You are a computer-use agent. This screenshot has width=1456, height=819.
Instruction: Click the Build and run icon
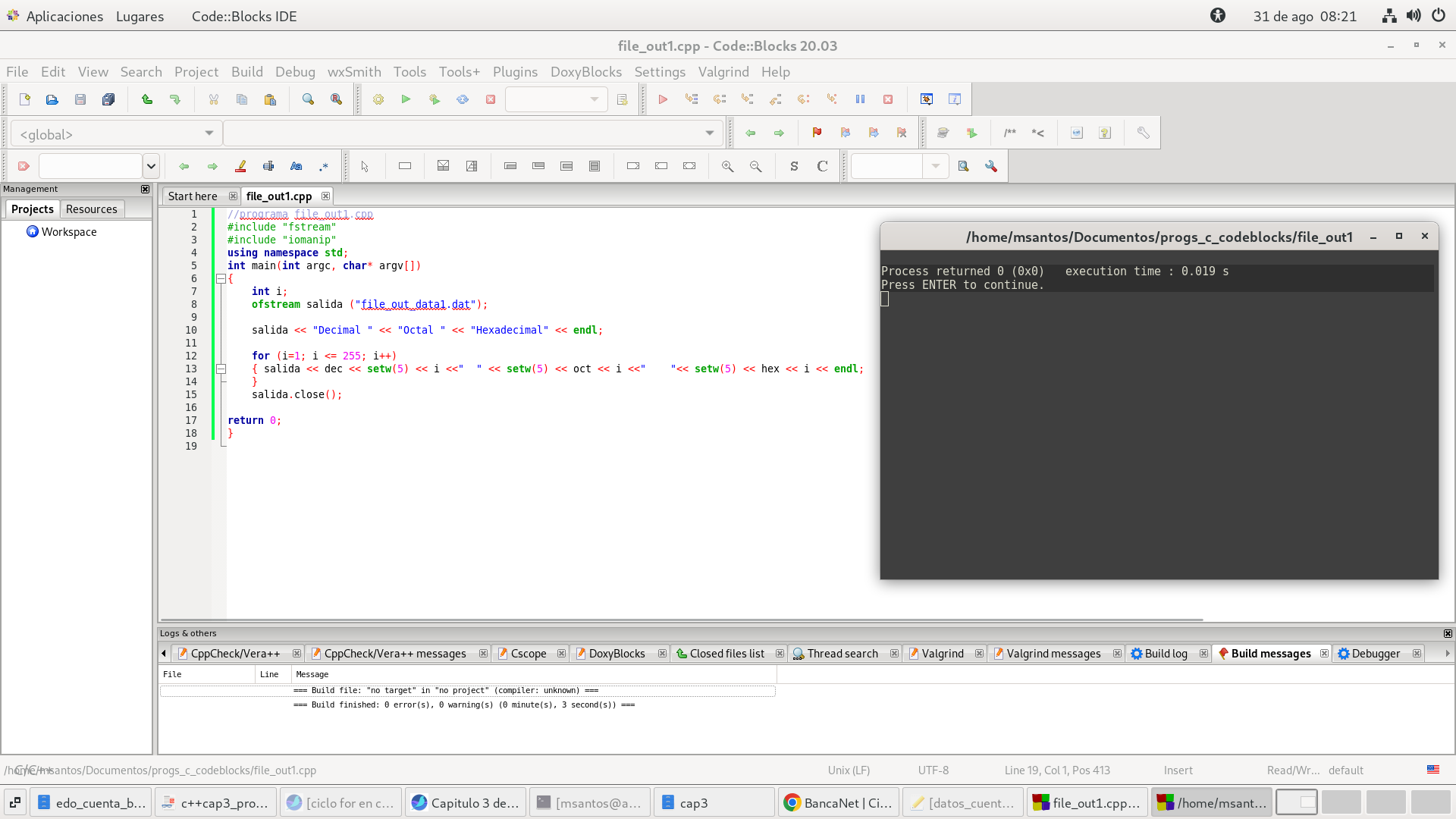pos(434,99)
